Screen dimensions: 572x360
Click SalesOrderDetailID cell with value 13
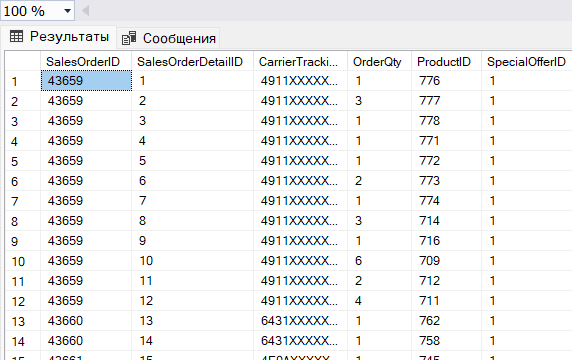coord(193,321)
